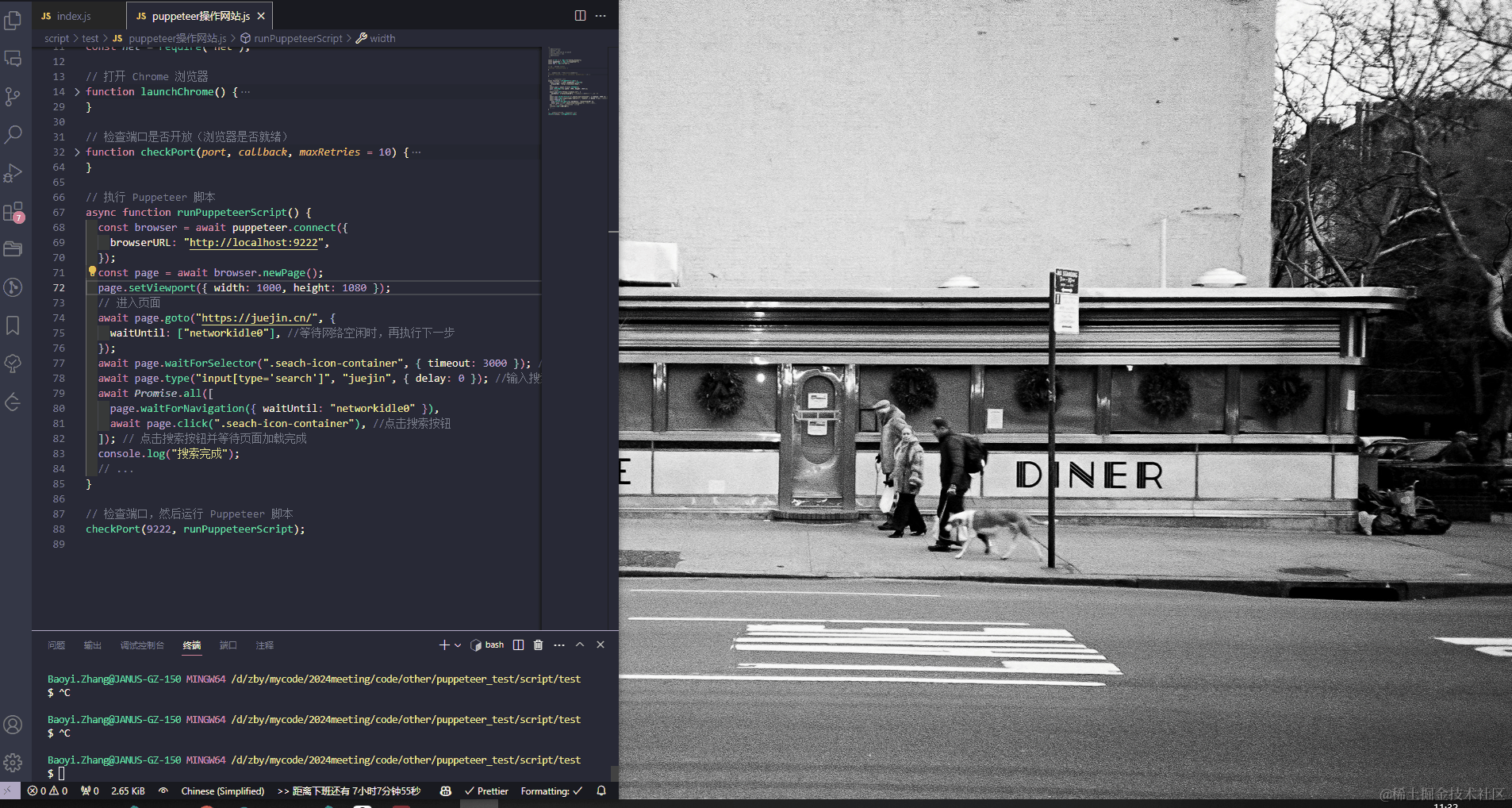Open the checkmark badge icon in the activity bar
The image size is (1512, 808).
tap(13, 364)
